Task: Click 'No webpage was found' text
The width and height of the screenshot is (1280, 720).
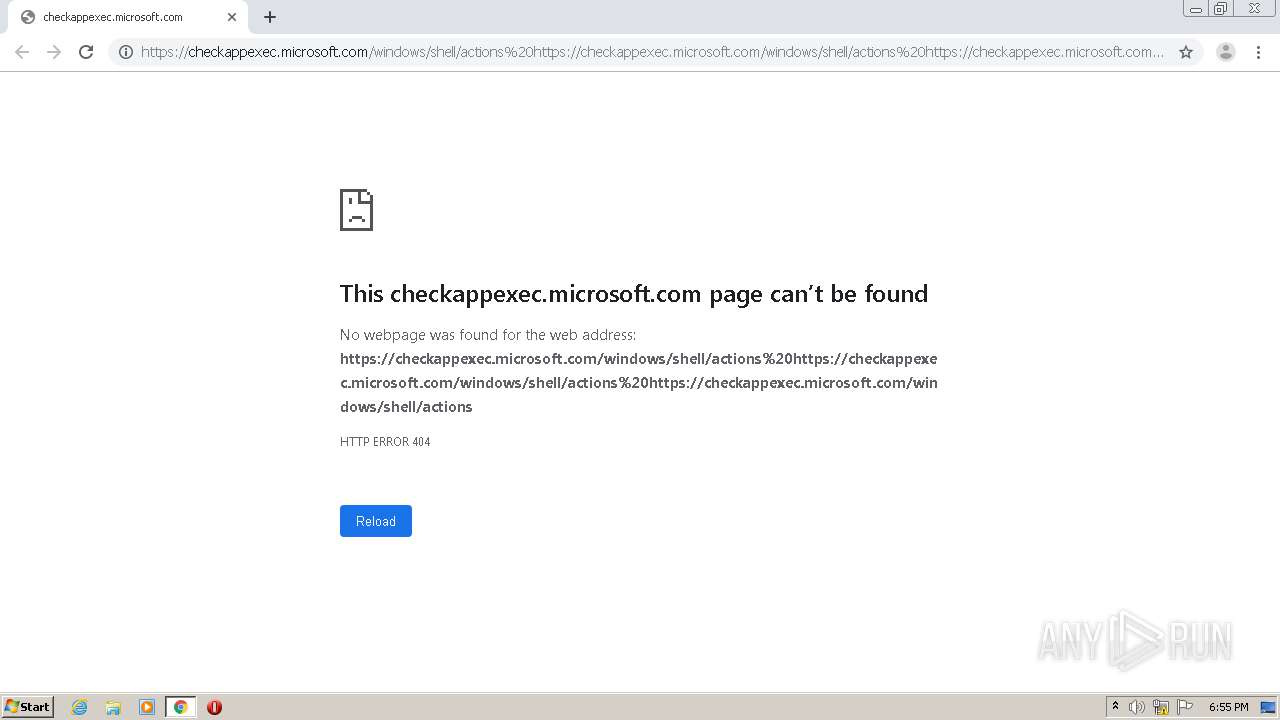Action: click(488, 335)
